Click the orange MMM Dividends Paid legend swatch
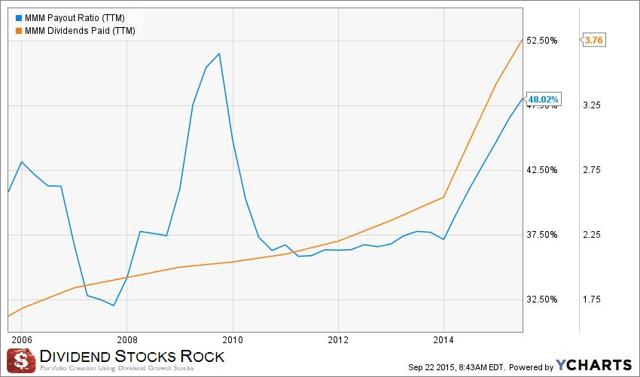This screenshot has width=640, height=377. coord(18,31)
